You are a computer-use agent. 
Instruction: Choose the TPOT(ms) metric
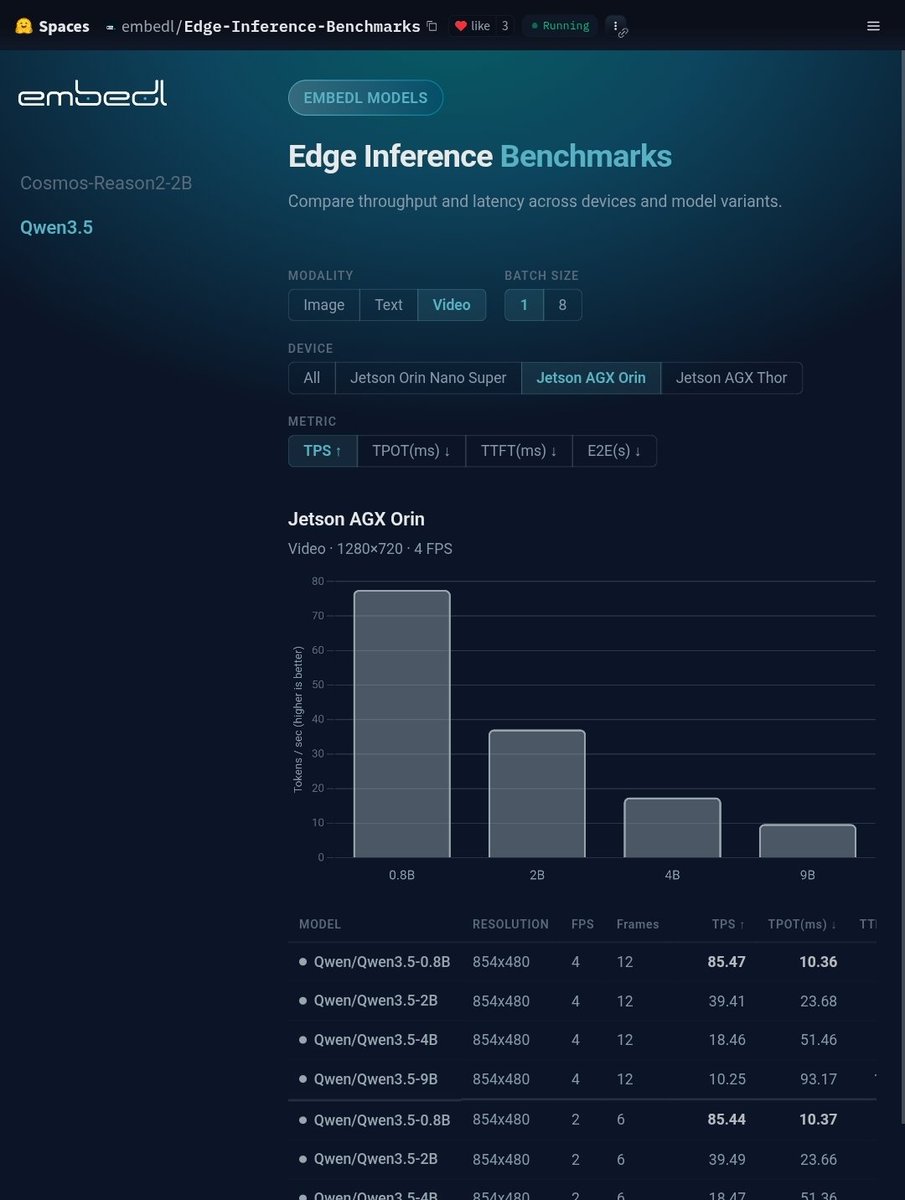411,451
